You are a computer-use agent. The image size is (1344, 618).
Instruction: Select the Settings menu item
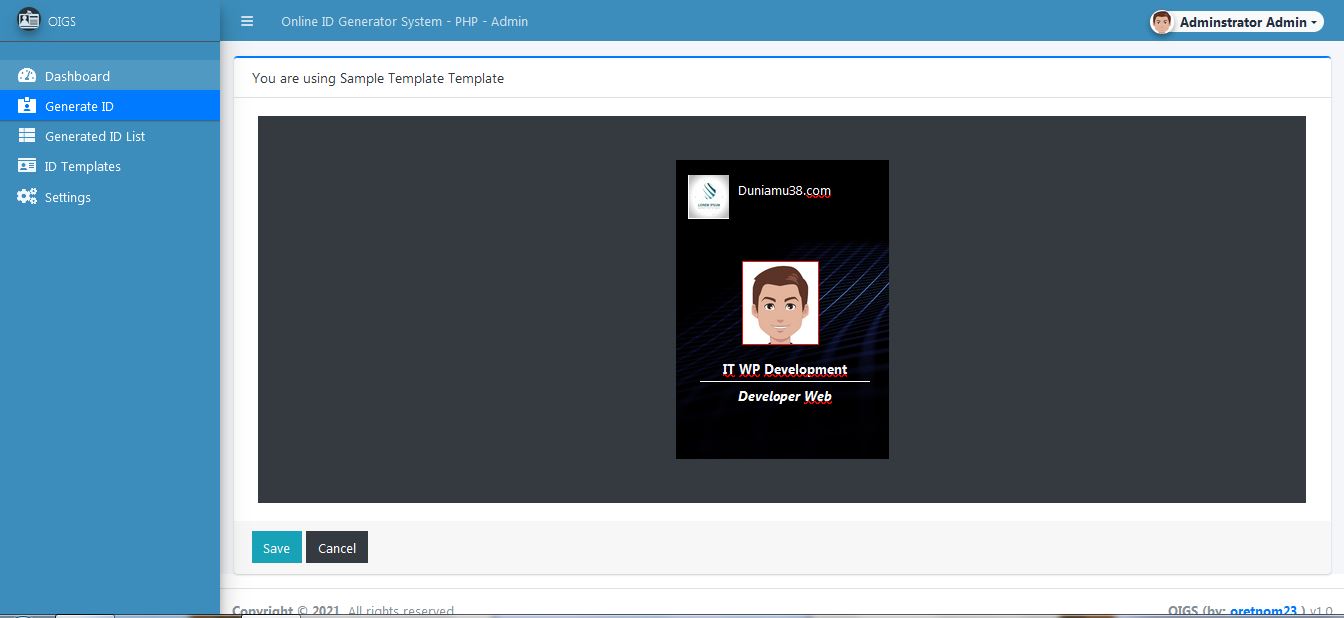(67, 197)
